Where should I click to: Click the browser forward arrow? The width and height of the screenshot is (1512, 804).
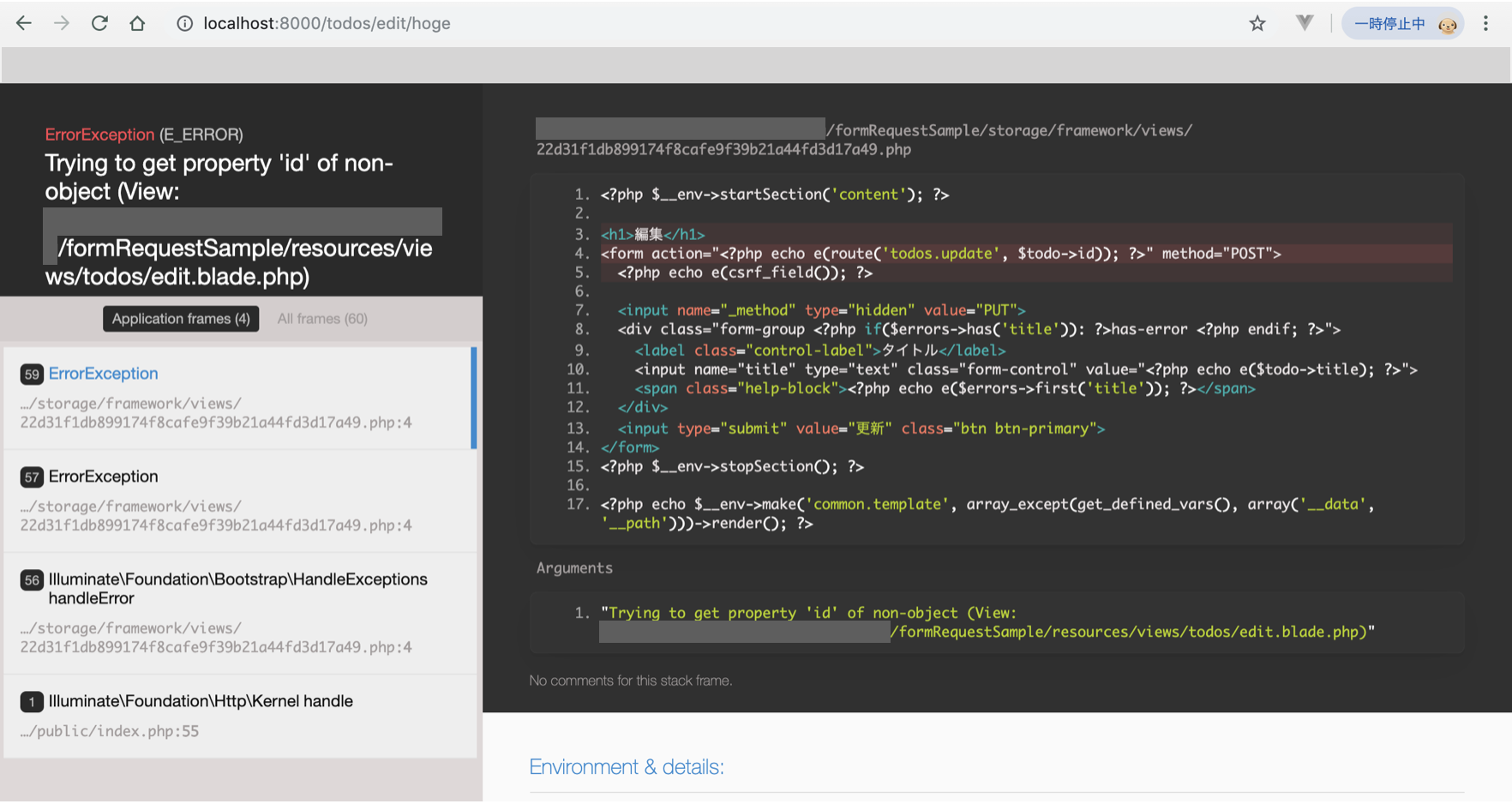point(62,23)
